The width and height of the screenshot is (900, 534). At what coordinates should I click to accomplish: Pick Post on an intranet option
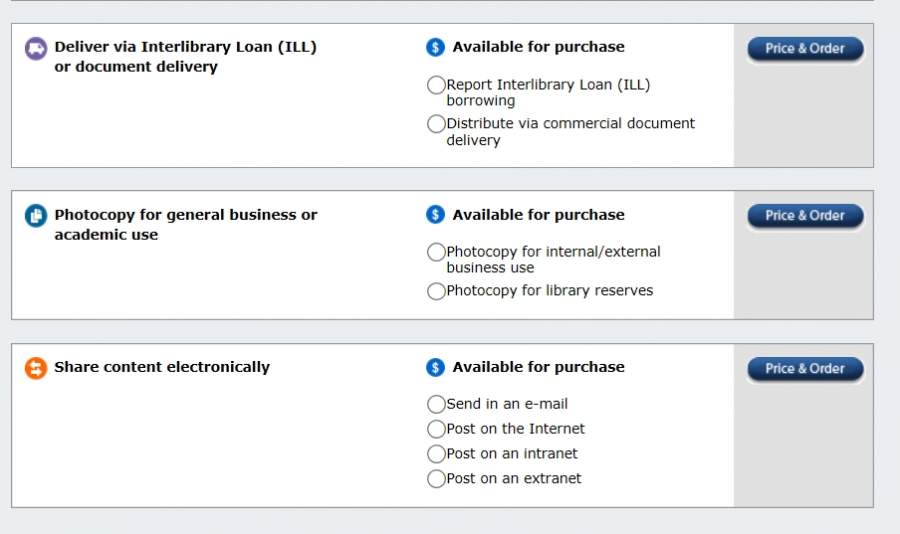(436, 454)
